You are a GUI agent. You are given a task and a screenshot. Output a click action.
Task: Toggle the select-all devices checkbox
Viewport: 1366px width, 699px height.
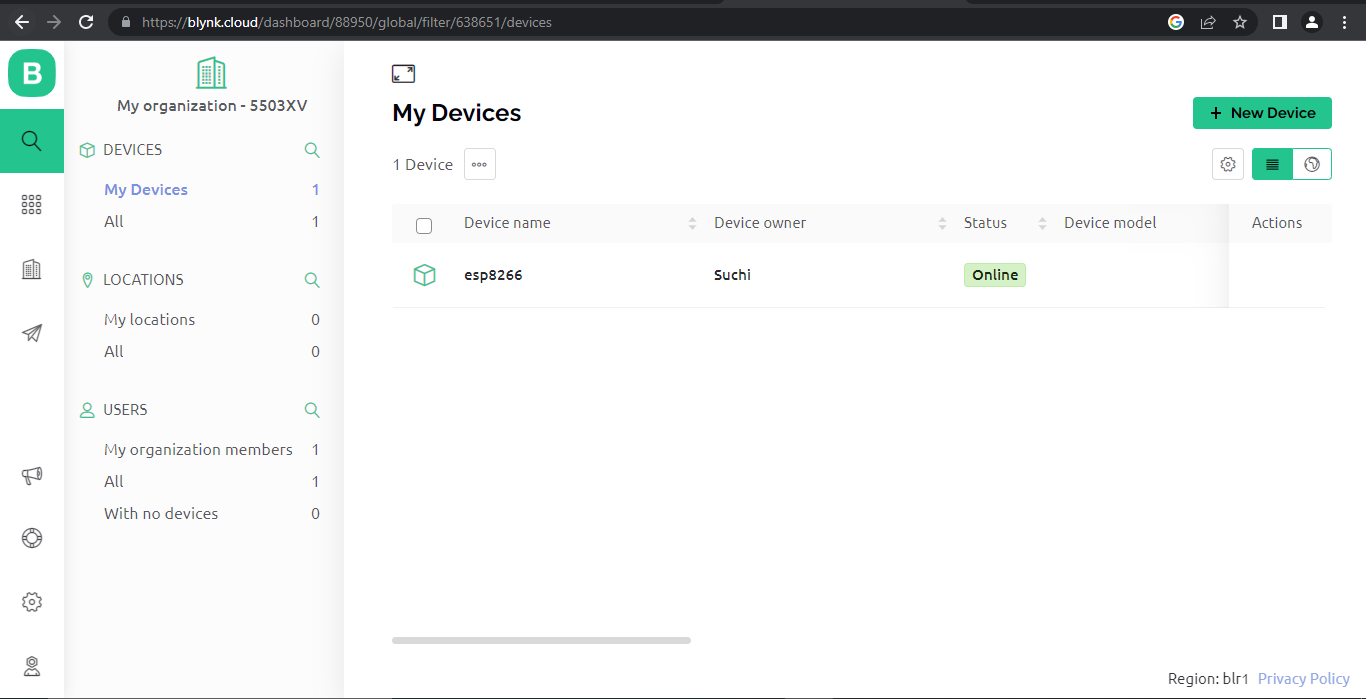click(x=424, y=226)
